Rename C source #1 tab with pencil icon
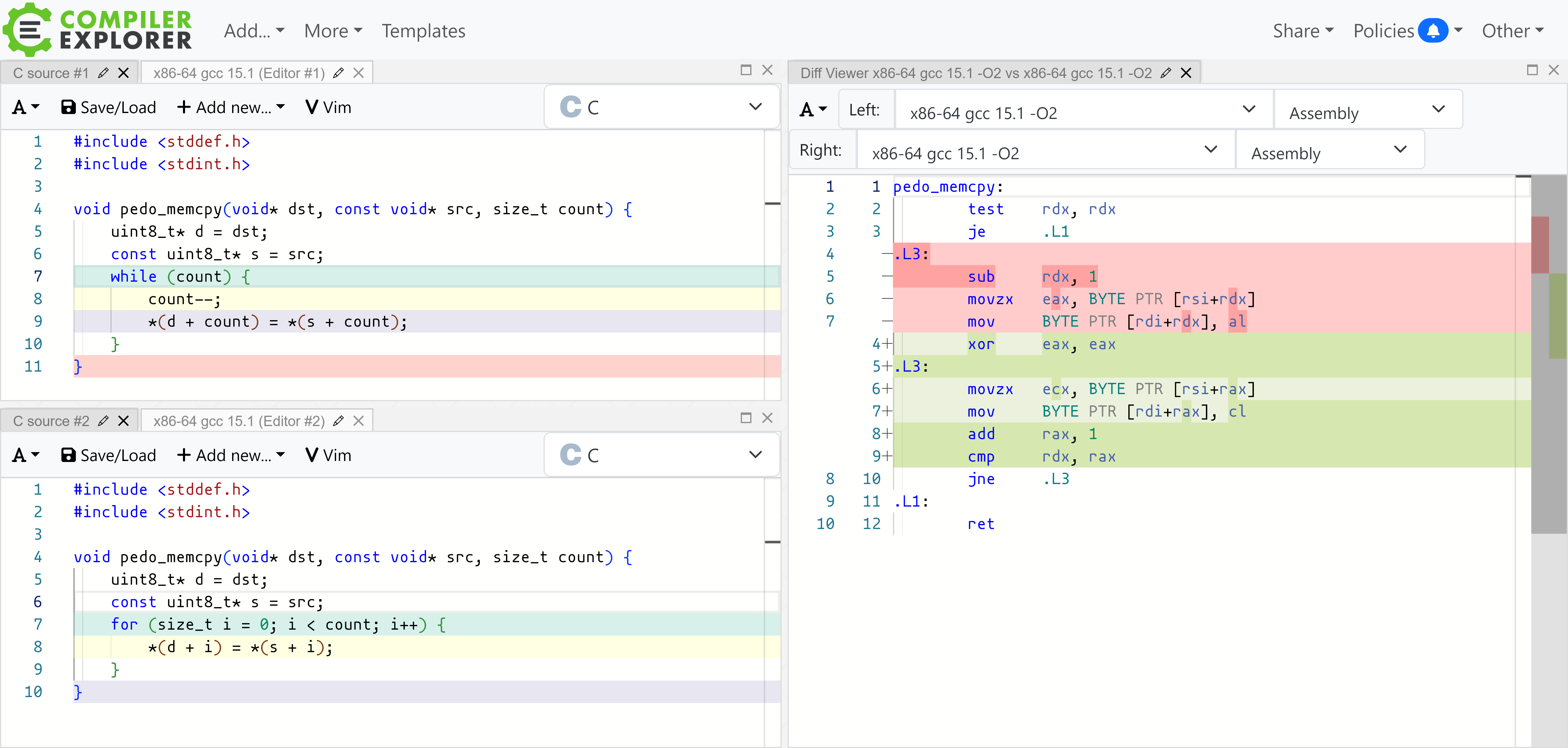This screenshot has height=748, width=1568. [104, 73]
